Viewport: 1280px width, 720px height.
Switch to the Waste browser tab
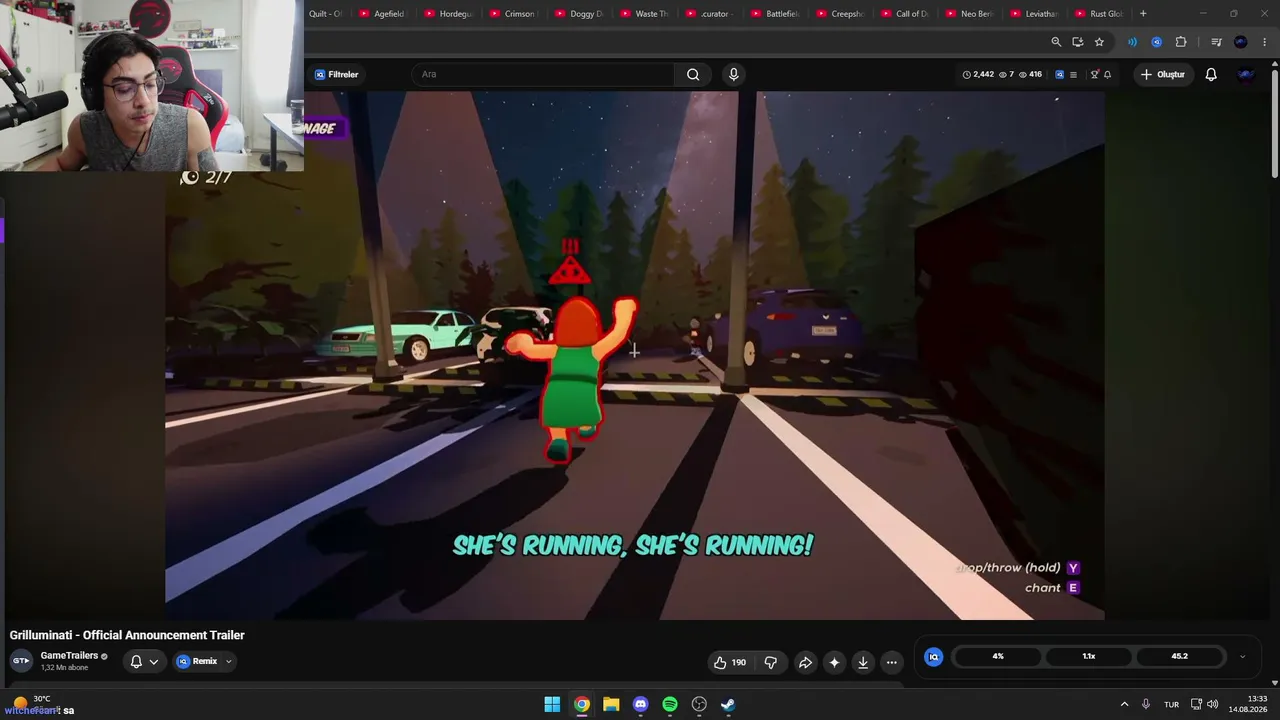pyautogui.click(x=643, y=14)
